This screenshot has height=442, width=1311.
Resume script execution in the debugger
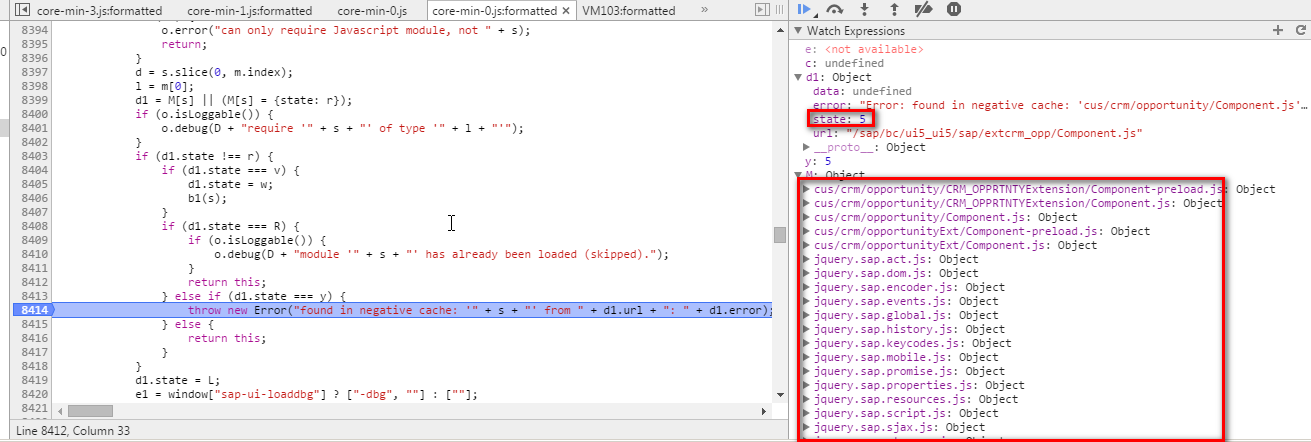(805, 9)
